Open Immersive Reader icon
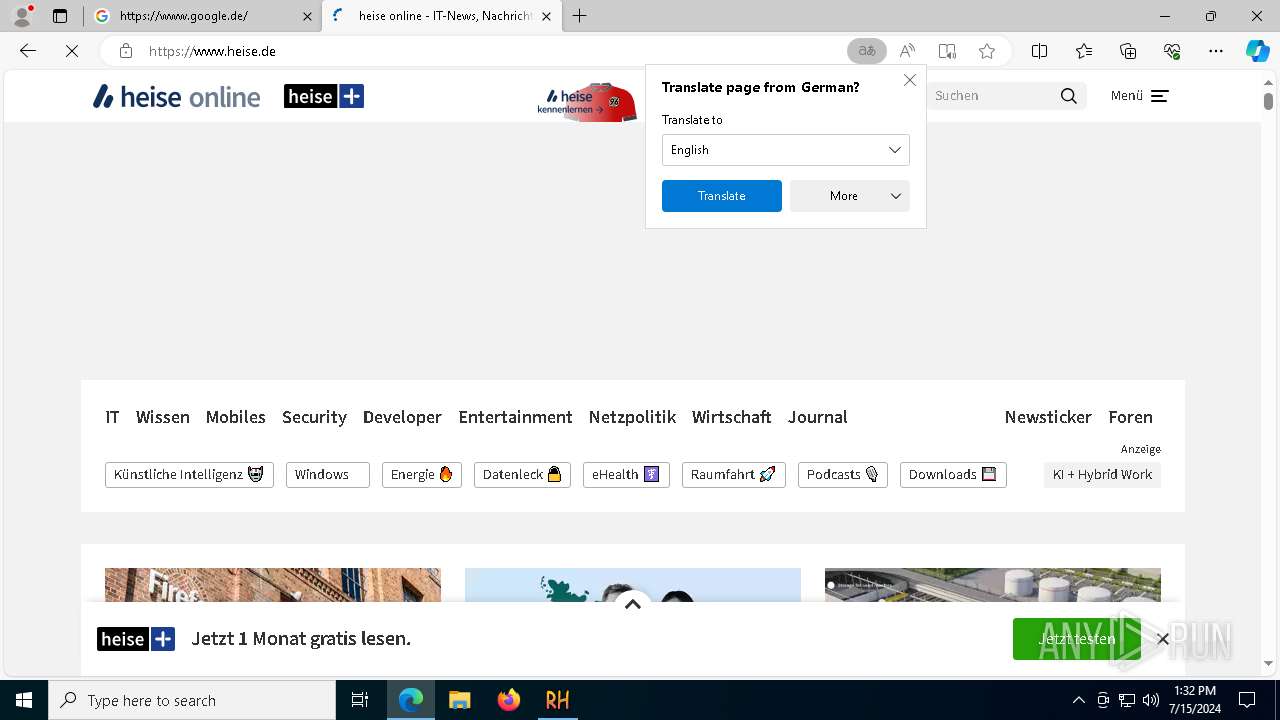The width and height of the screenshot is (1280, 720). (x=947, y=51)
